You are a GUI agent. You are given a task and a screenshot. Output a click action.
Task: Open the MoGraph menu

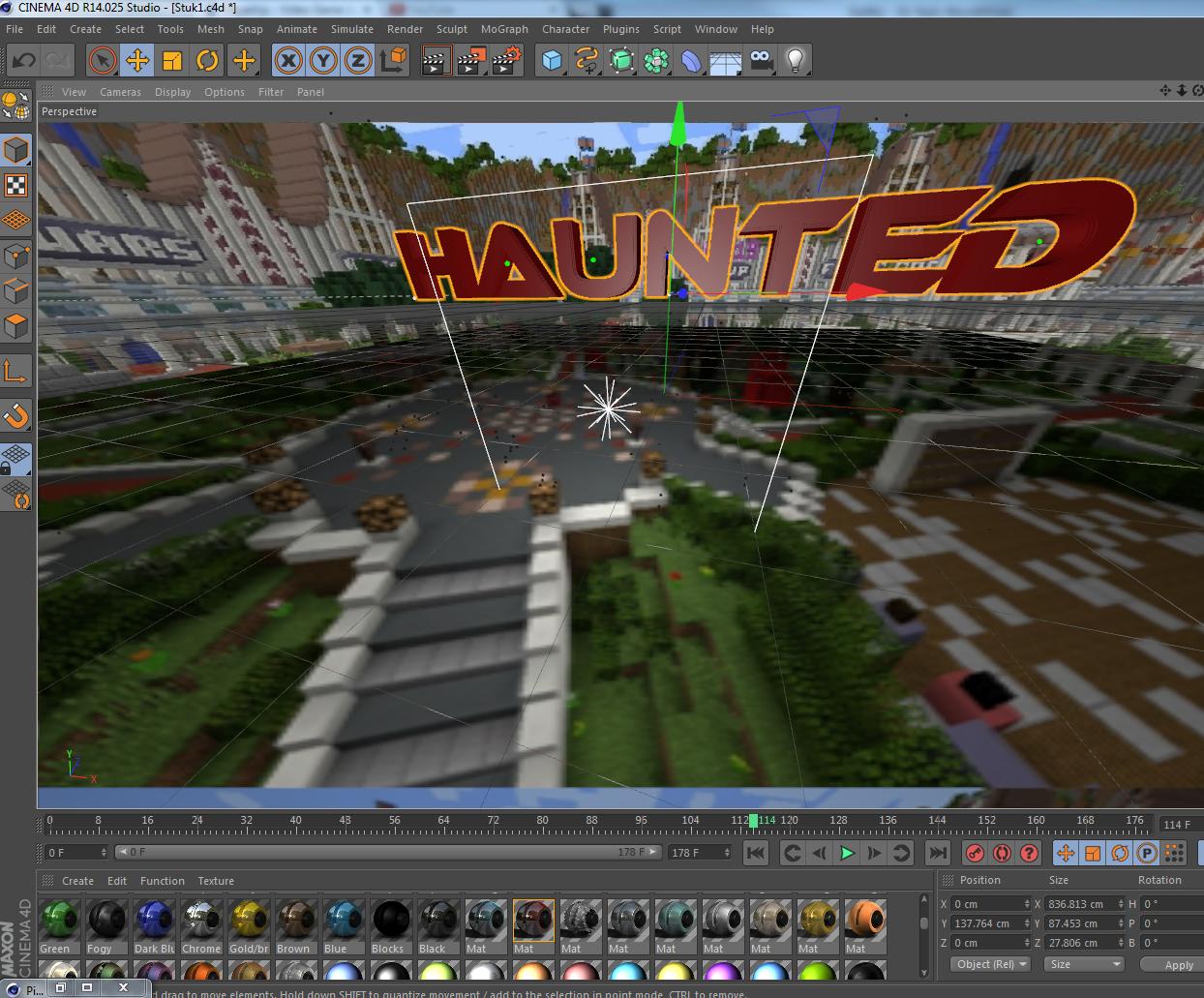pyautogui.click(x=504, y=29)
